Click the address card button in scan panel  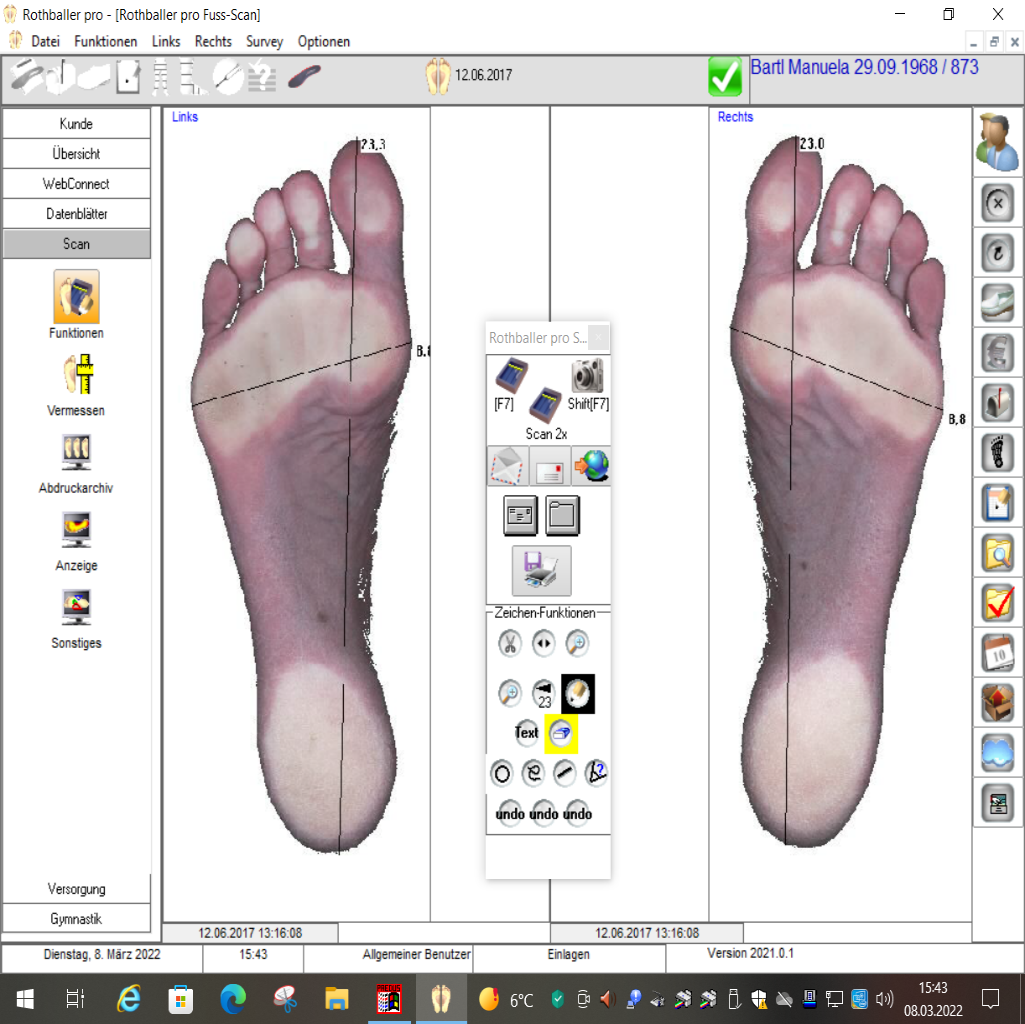520,515
